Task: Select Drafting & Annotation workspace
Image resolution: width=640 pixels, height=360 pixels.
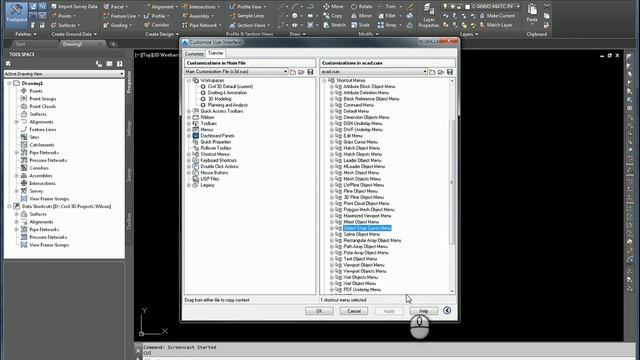Action: 227,93
